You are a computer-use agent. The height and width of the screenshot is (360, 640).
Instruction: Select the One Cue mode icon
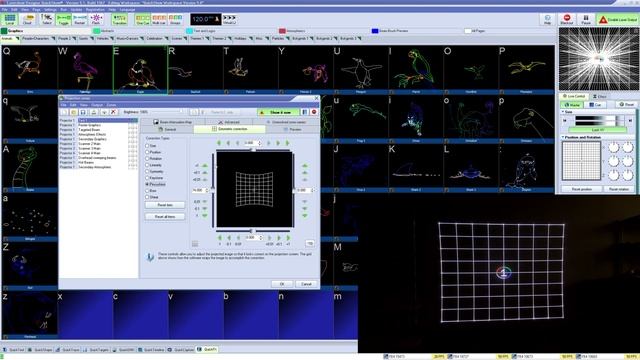(x=142, y=19)
